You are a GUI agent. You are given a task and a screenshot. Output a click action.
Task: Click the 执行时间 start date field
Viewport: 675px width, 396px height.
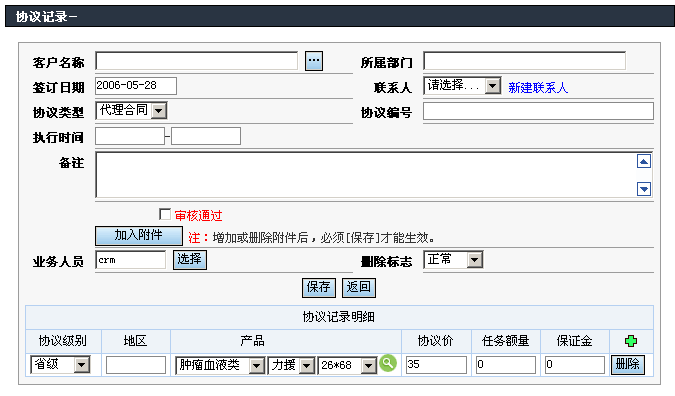(x=130, y=136)
